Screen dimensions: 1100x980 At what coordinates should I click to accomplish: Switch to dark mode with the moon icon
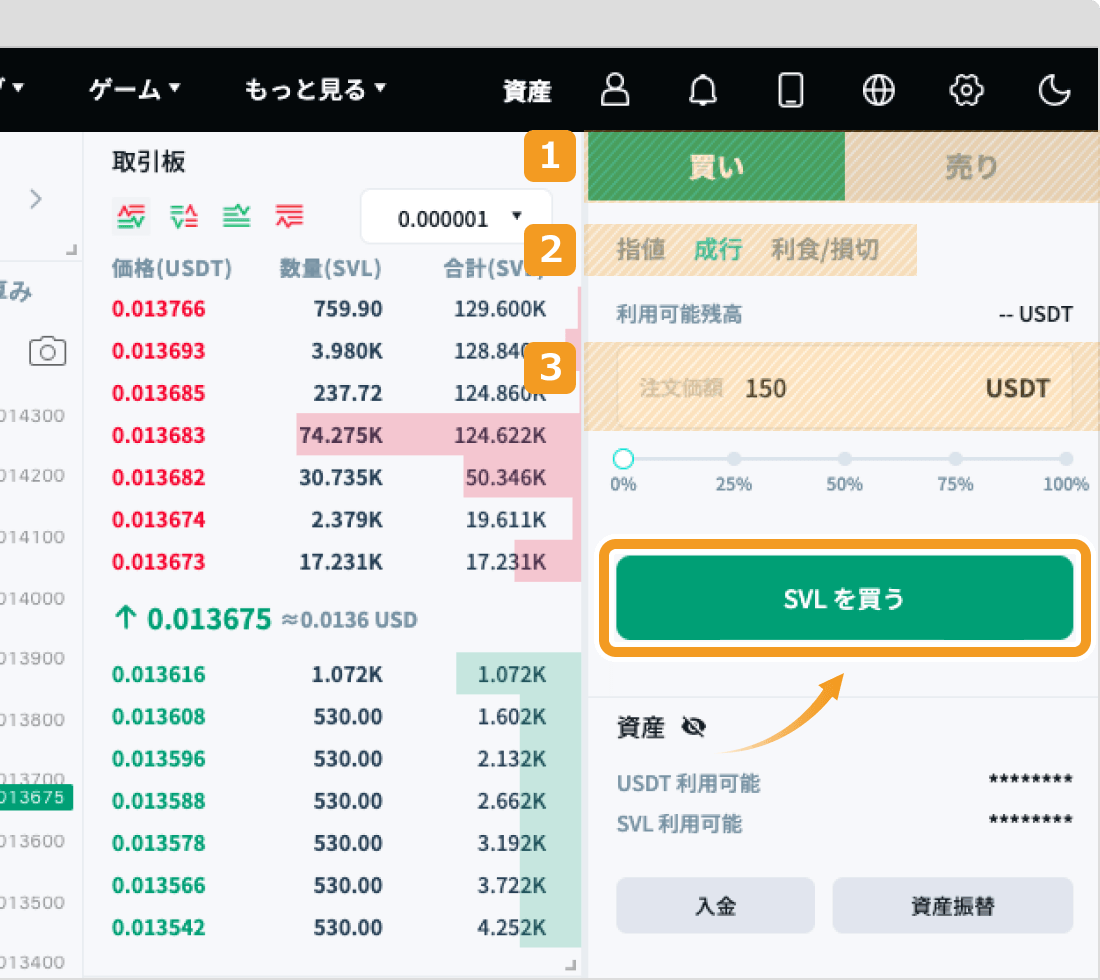1054,90
